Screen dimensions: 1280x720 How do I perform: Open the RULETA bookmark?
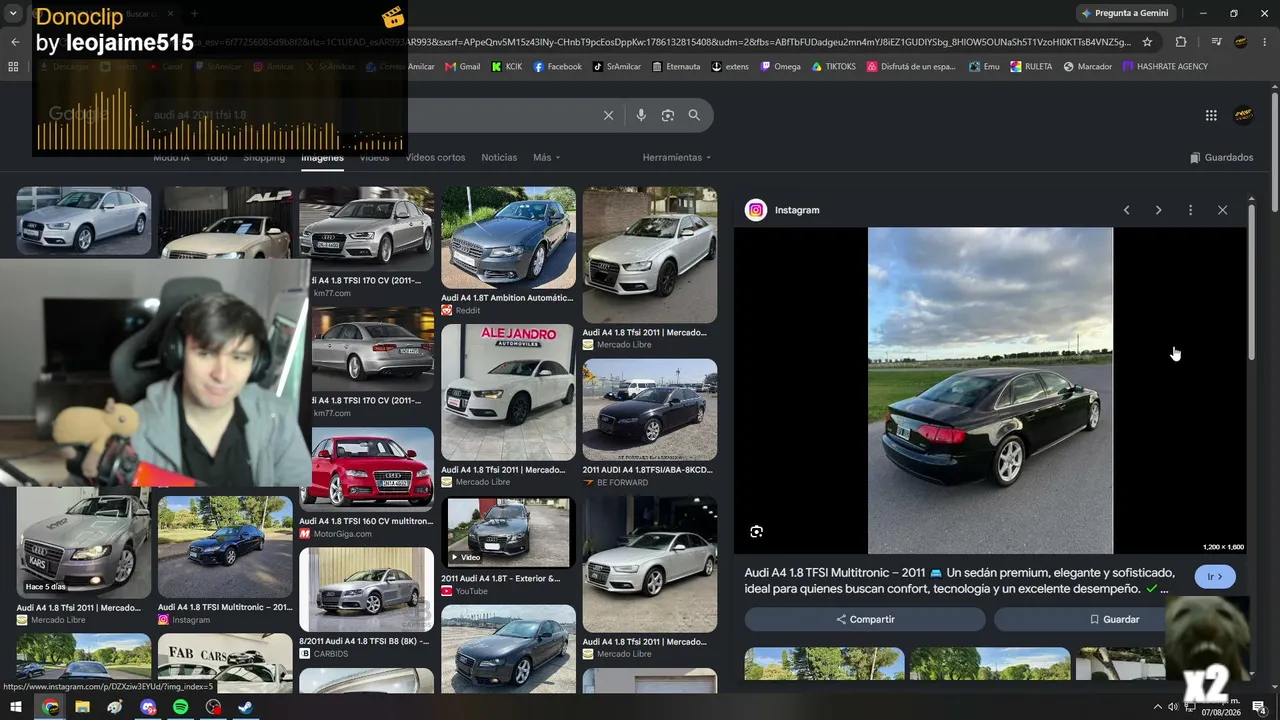tap(1031, 67)
